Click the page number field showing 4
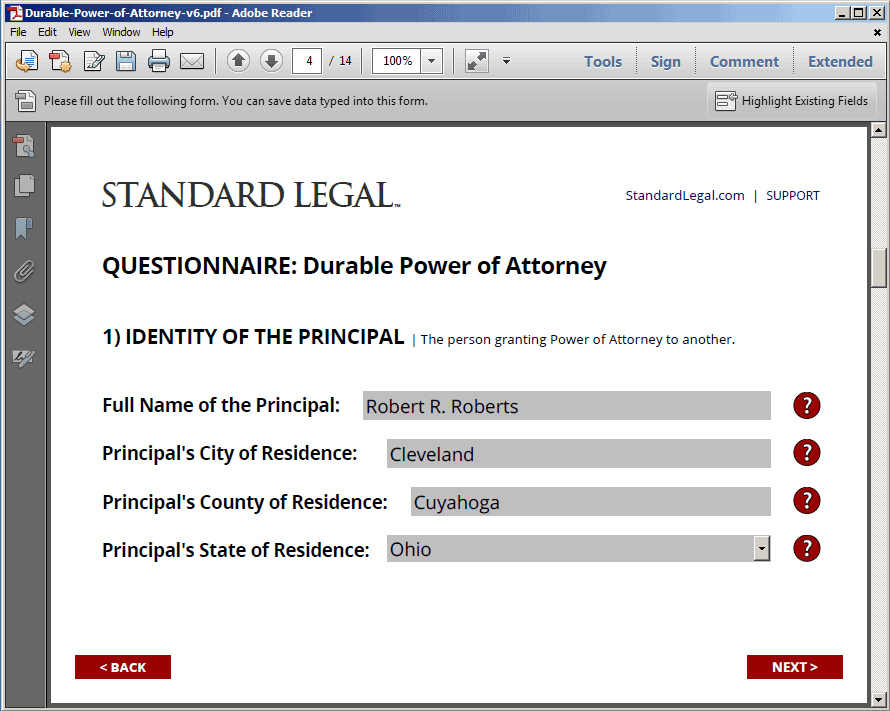Image resolution: width=890 pixels, height=711 pixels. click(307, 61)
